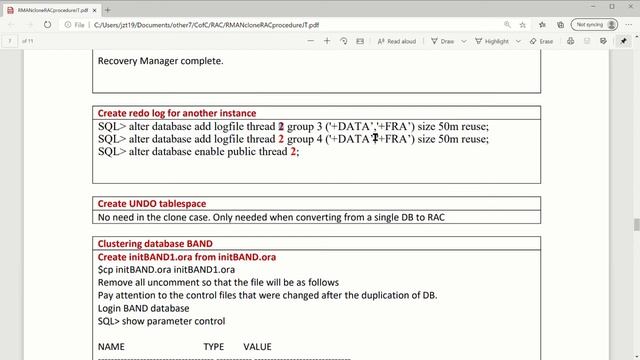Click the 'TYPE' column header

tap(213, 347)
